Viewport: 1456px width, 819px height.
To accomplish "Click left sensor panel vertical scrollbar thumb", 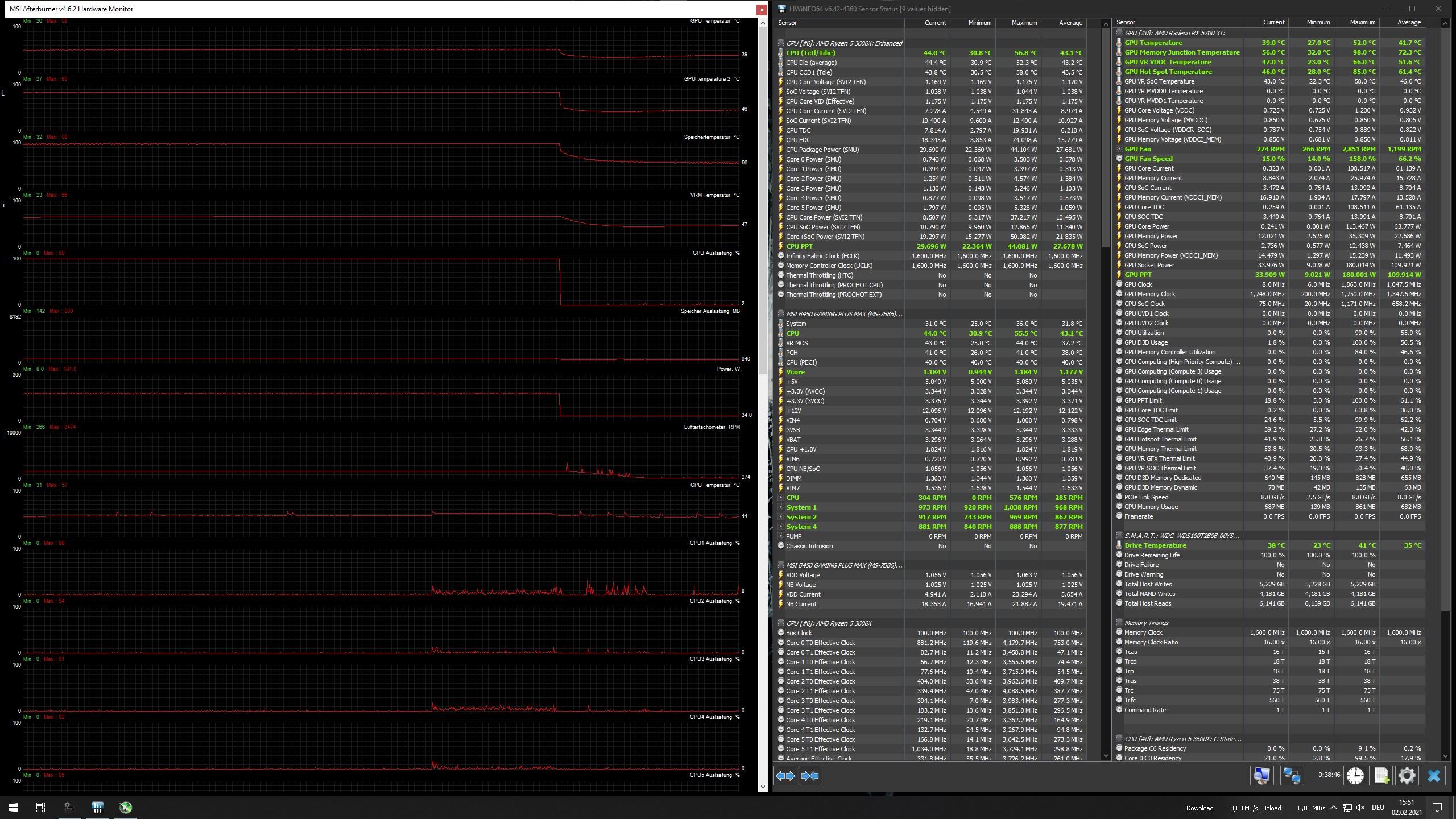I will [1106, 136].
